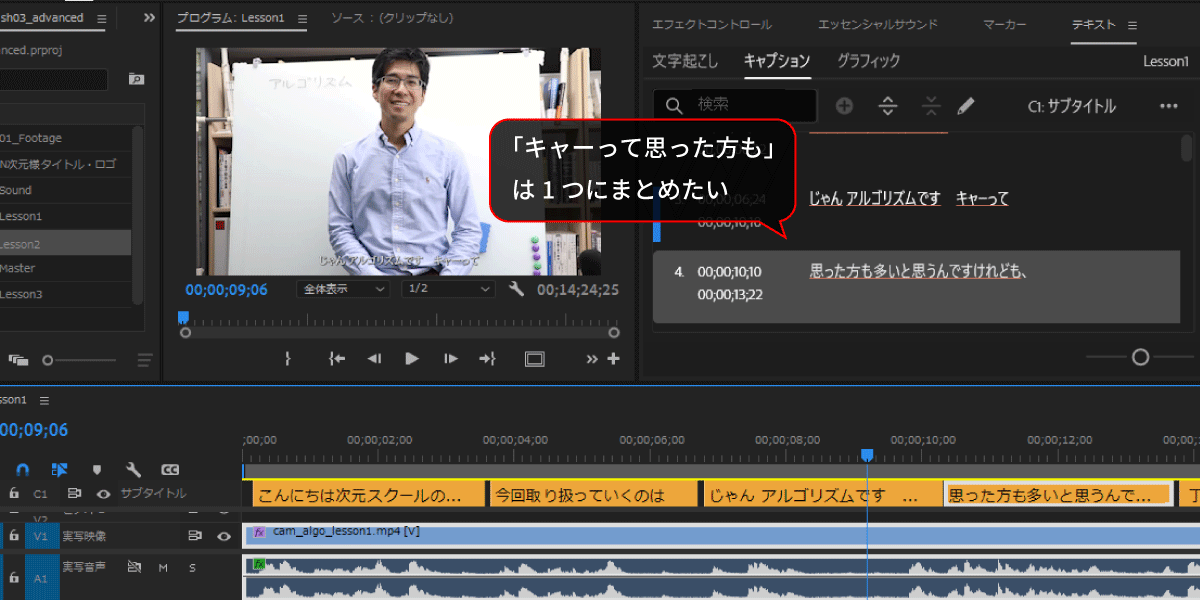Toggle sync lock on C1 track
This screenshot has height=600, width=1200.
[74, 493]
